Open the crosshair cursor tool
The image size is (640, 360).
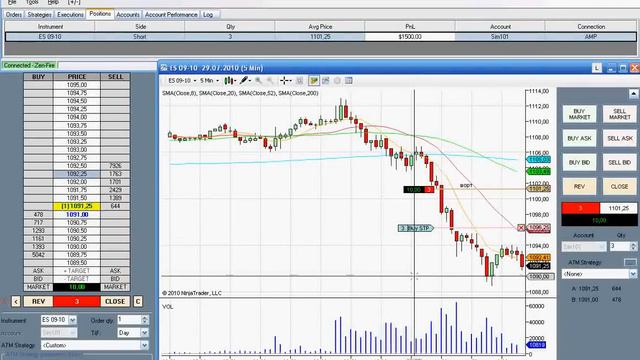pos(285,81)
